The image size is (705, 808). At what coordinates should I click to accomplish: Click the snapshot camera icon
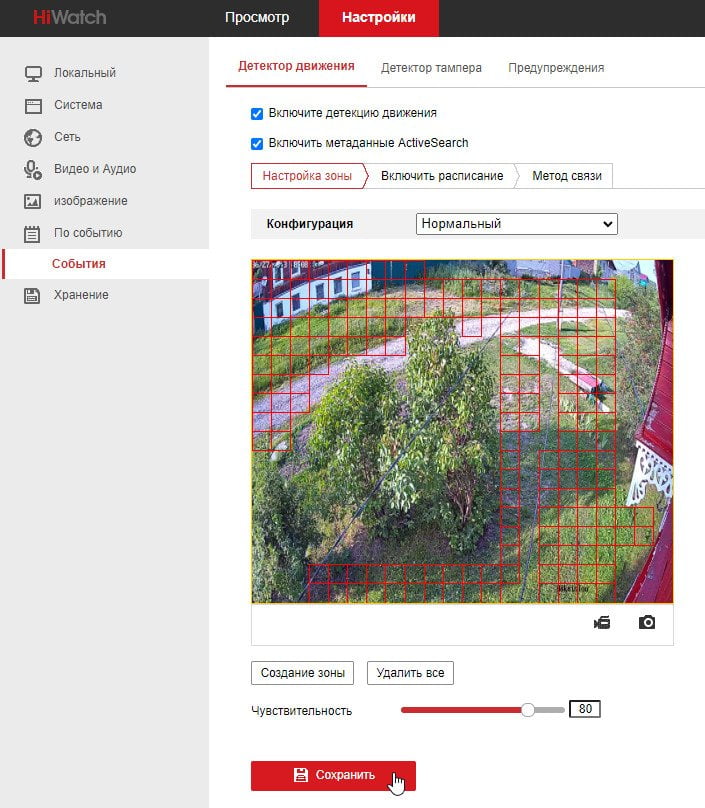click(x=647, y=622)
